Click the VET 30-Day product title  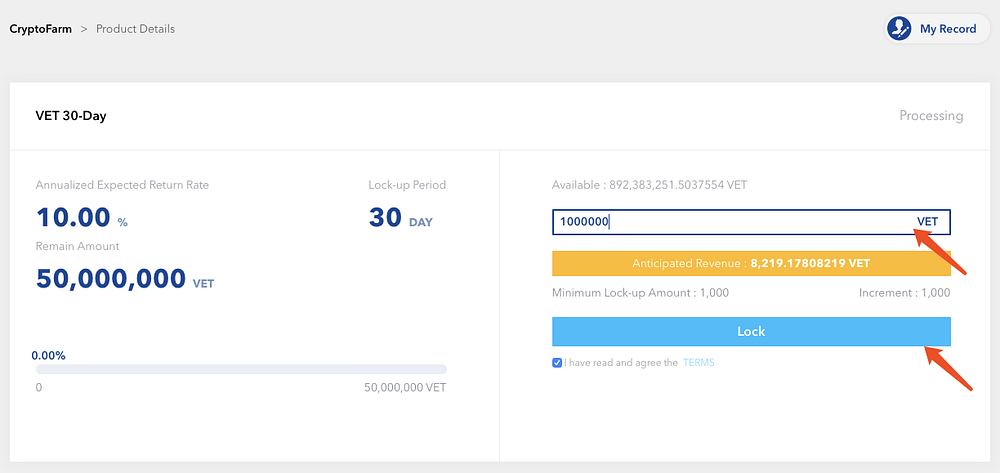[71, 116]
